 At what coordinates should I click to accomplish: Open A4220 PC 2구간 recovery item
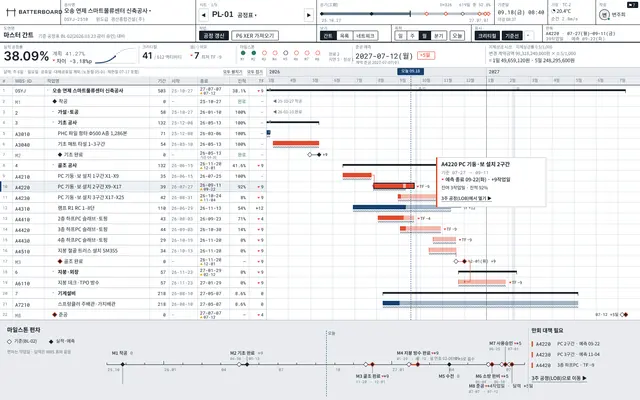tap(568, 344)
